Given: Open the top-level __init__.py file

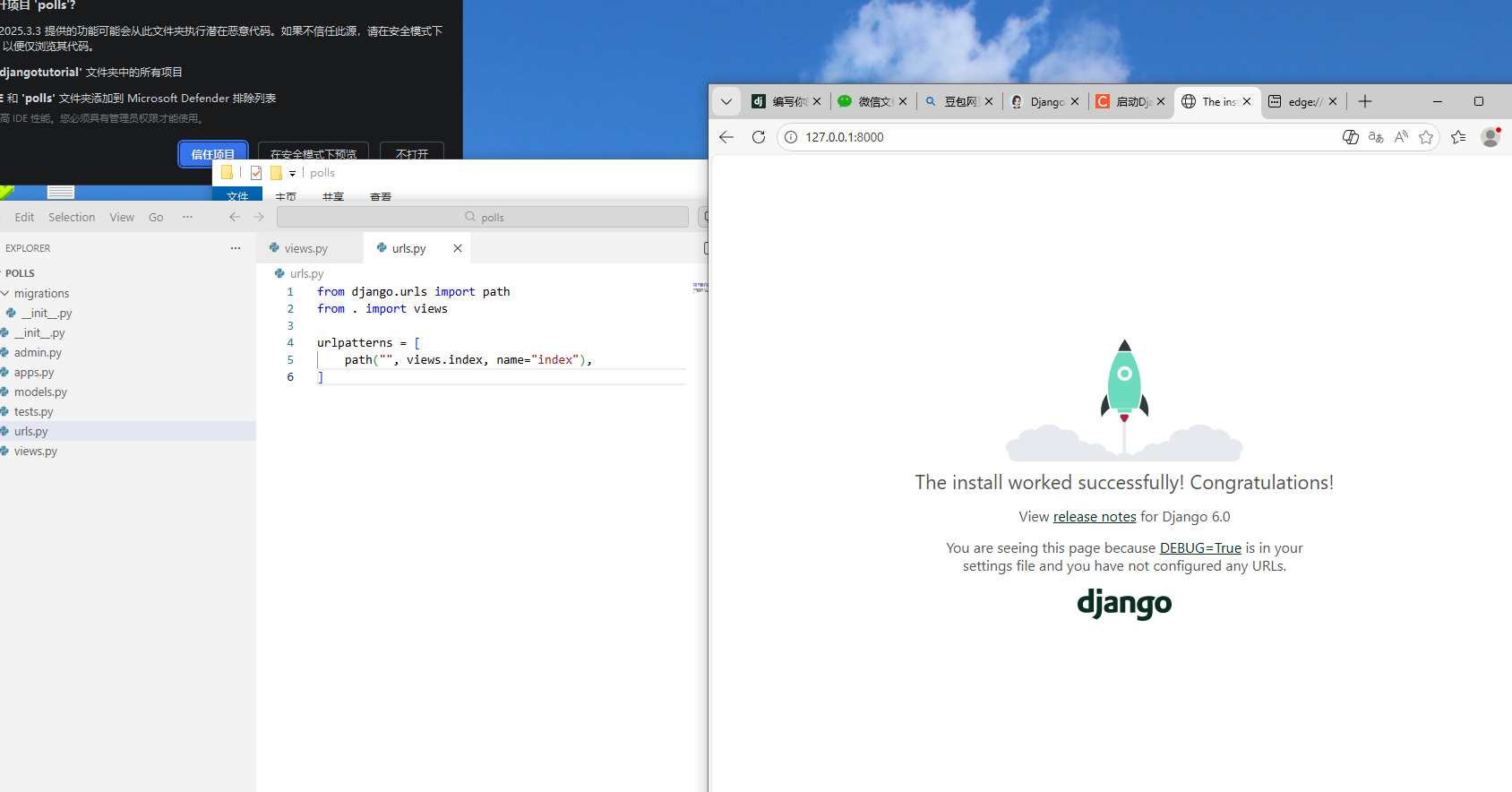Looking at the screenshot, I should 128,332.
